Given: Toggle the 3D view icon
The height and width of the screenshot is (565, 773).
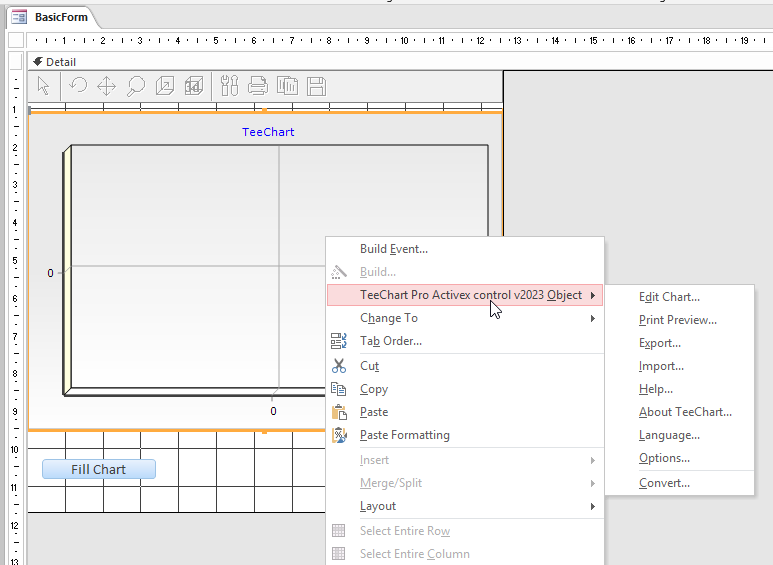Looking at the screenshot, I should tap(194, 86).
